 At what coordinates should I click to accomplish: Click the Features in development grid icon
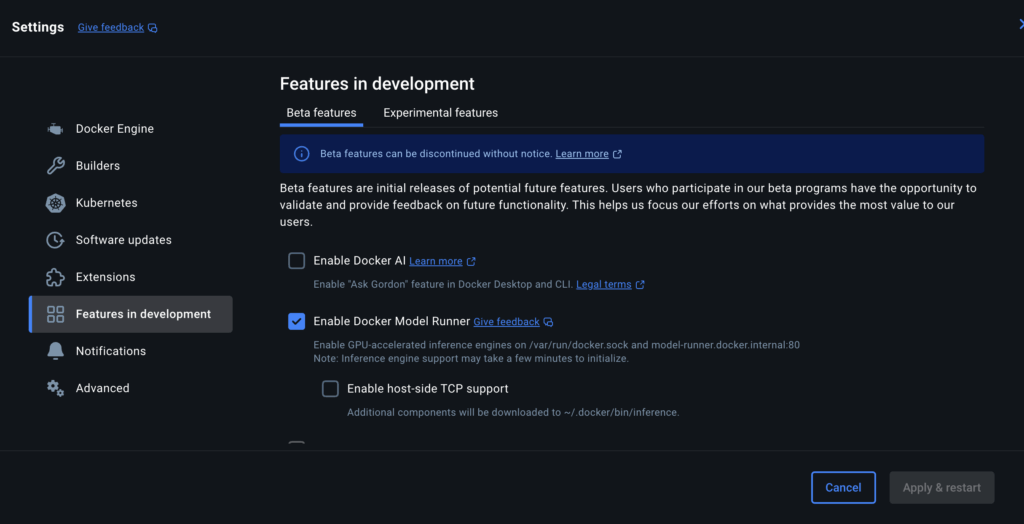point(56,314)
